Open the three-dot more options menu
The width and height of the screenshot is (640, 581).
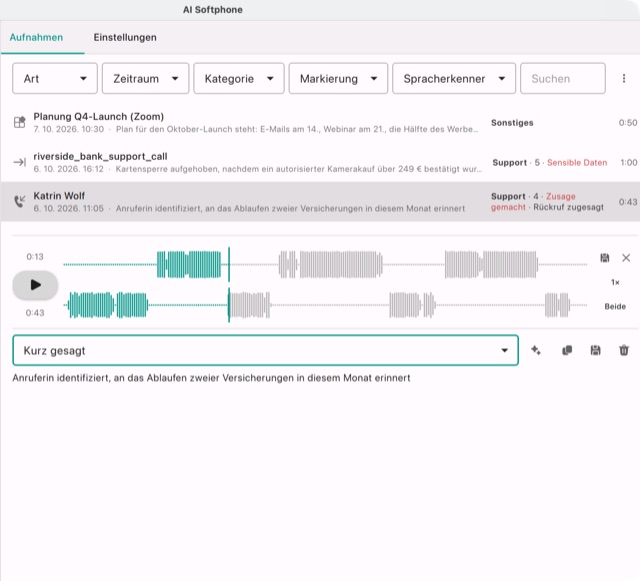624,78
